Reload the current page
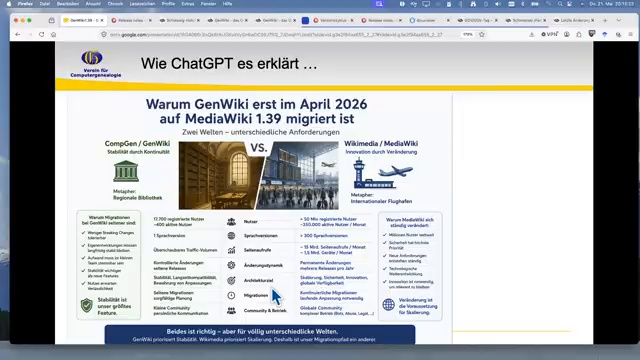This screenshot has width=640, height=360. click(x=42, y=35)
